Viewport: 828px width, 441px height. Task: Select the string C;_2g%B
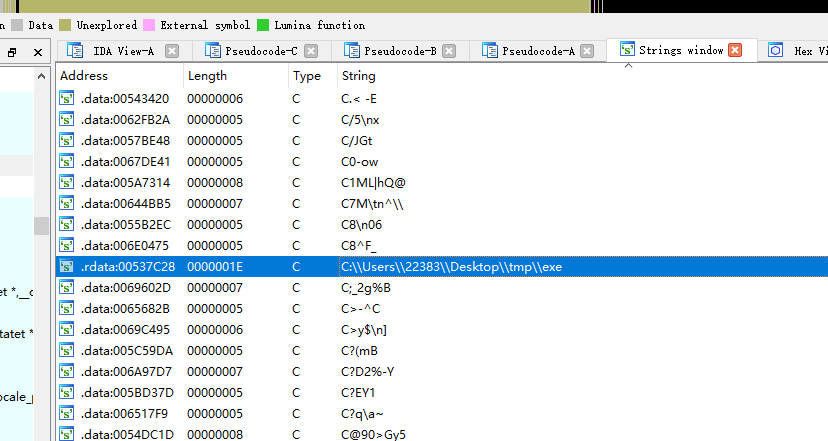[x=366, y=287]
